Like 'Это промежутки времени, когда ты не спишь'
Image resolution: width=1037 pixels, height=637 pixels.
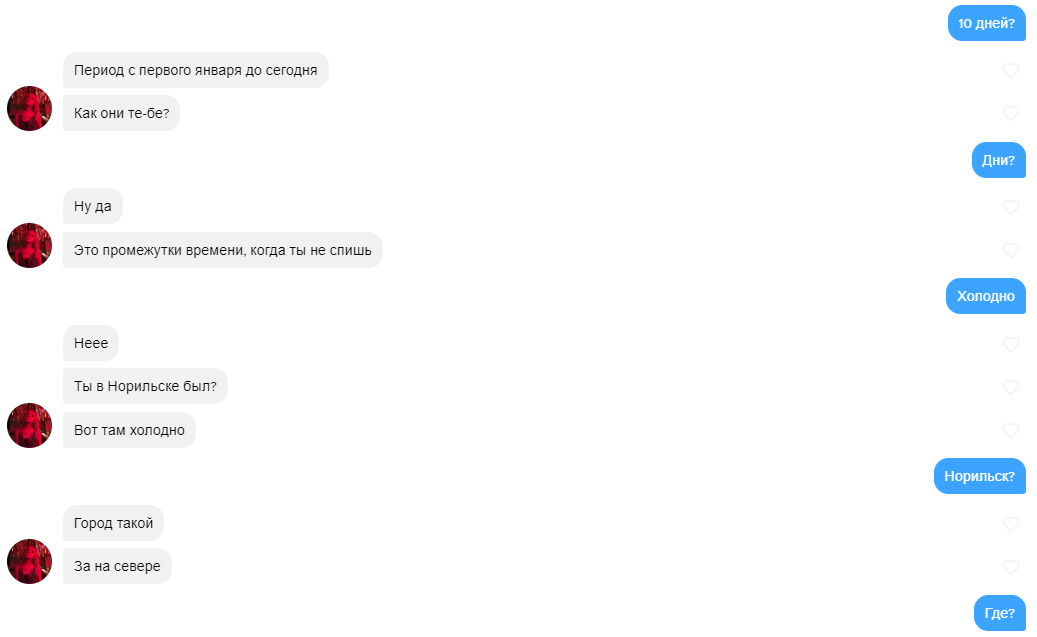tap(1011, 250)
